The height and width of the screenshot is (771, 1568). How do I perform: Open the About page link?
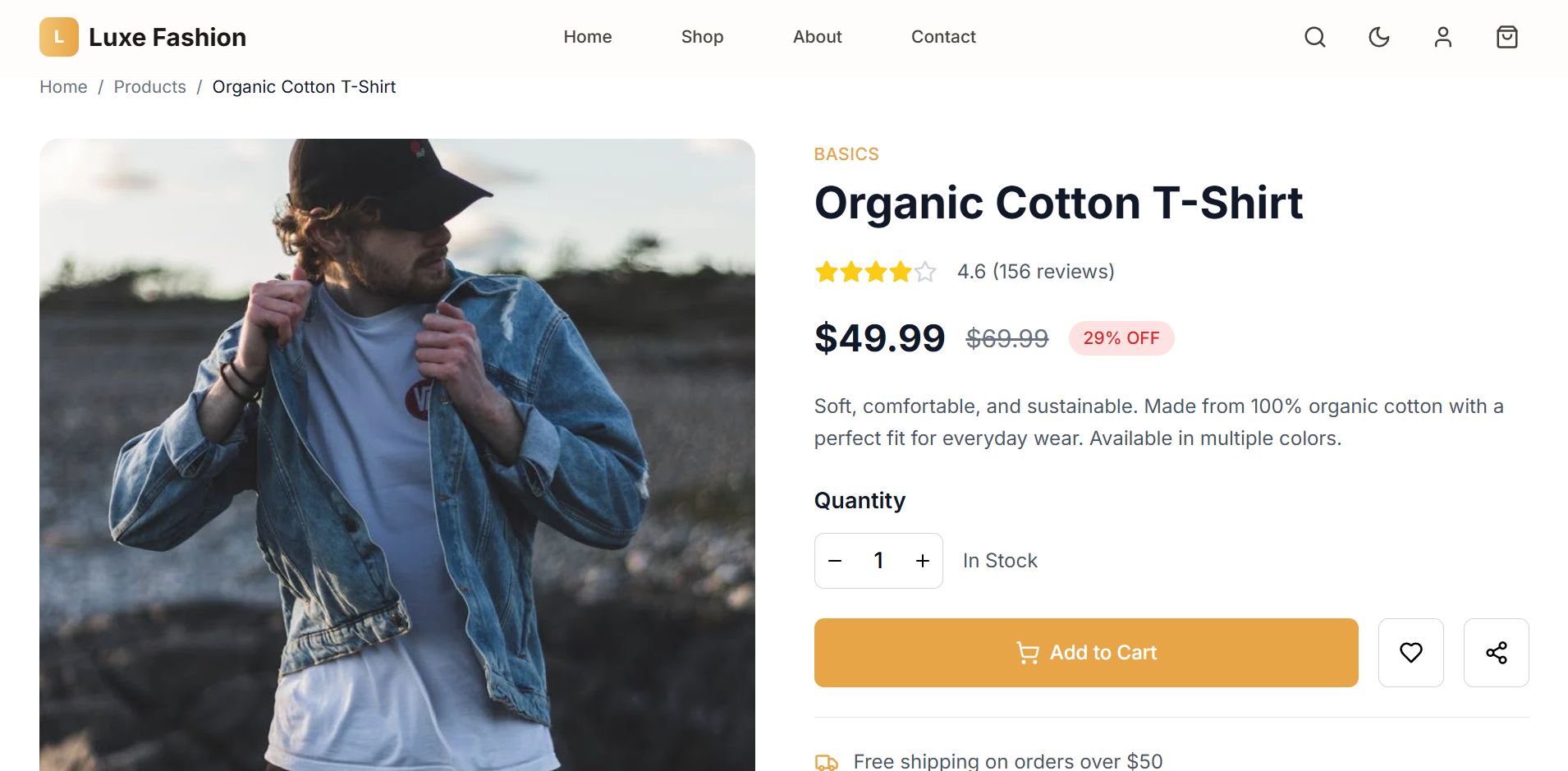818,37
